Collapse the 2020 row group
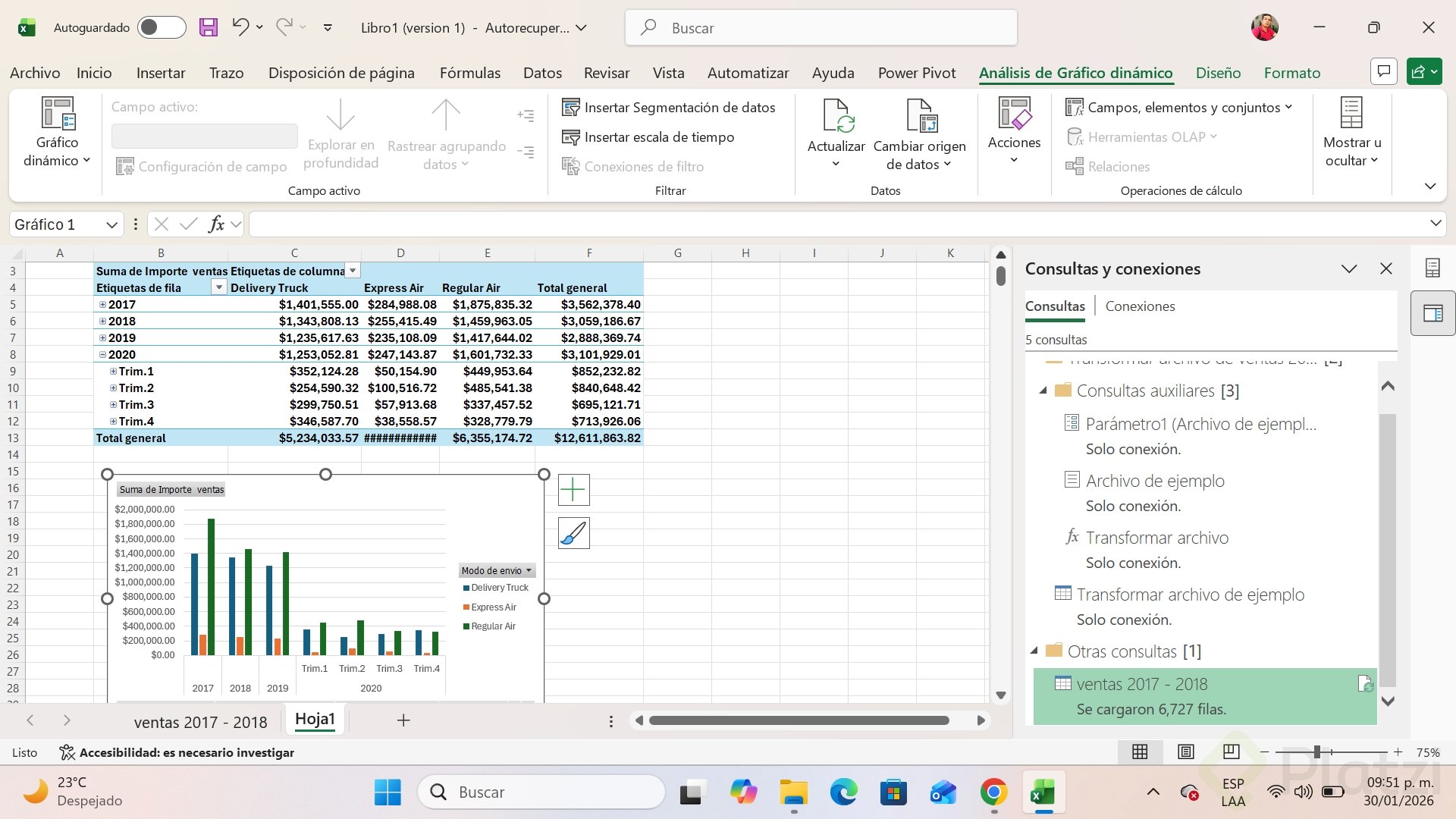This screenshot has height=819, width=1456. pos(102,355)
